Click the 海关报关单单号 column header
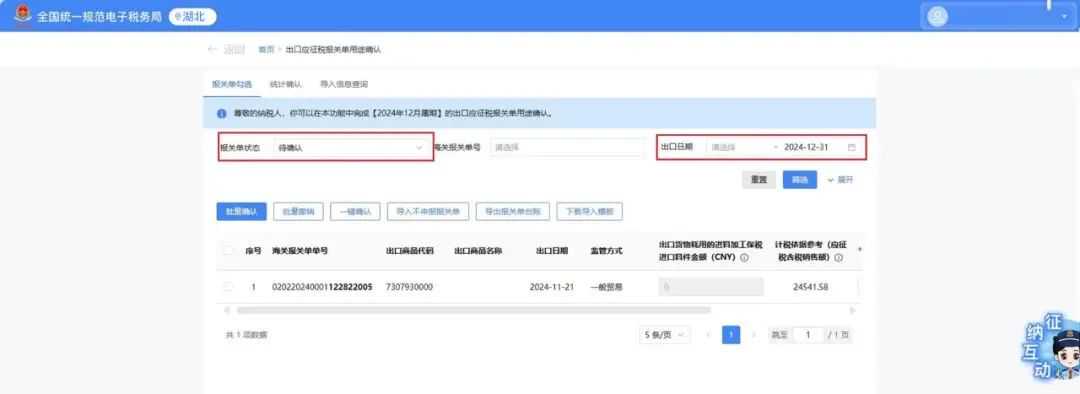This screenshot has width=1080, height=394. (300, 251)
